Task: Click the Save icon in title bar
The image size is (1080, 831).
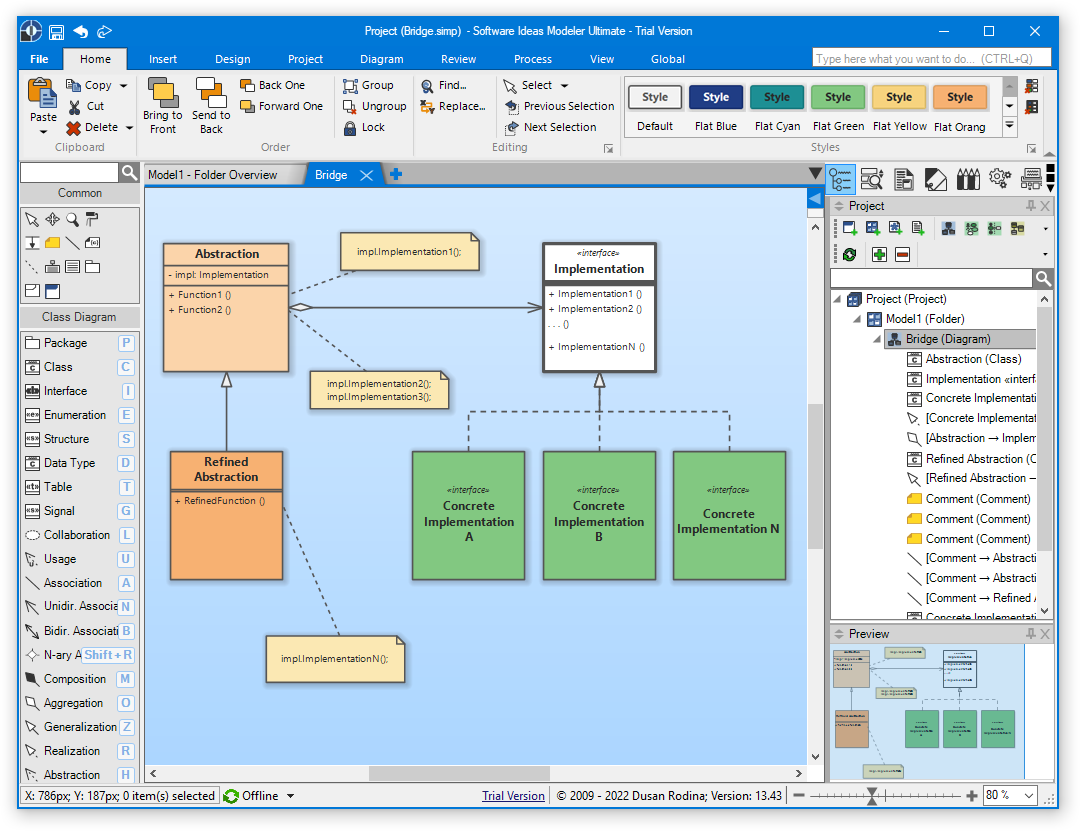Action: [57, 31]
